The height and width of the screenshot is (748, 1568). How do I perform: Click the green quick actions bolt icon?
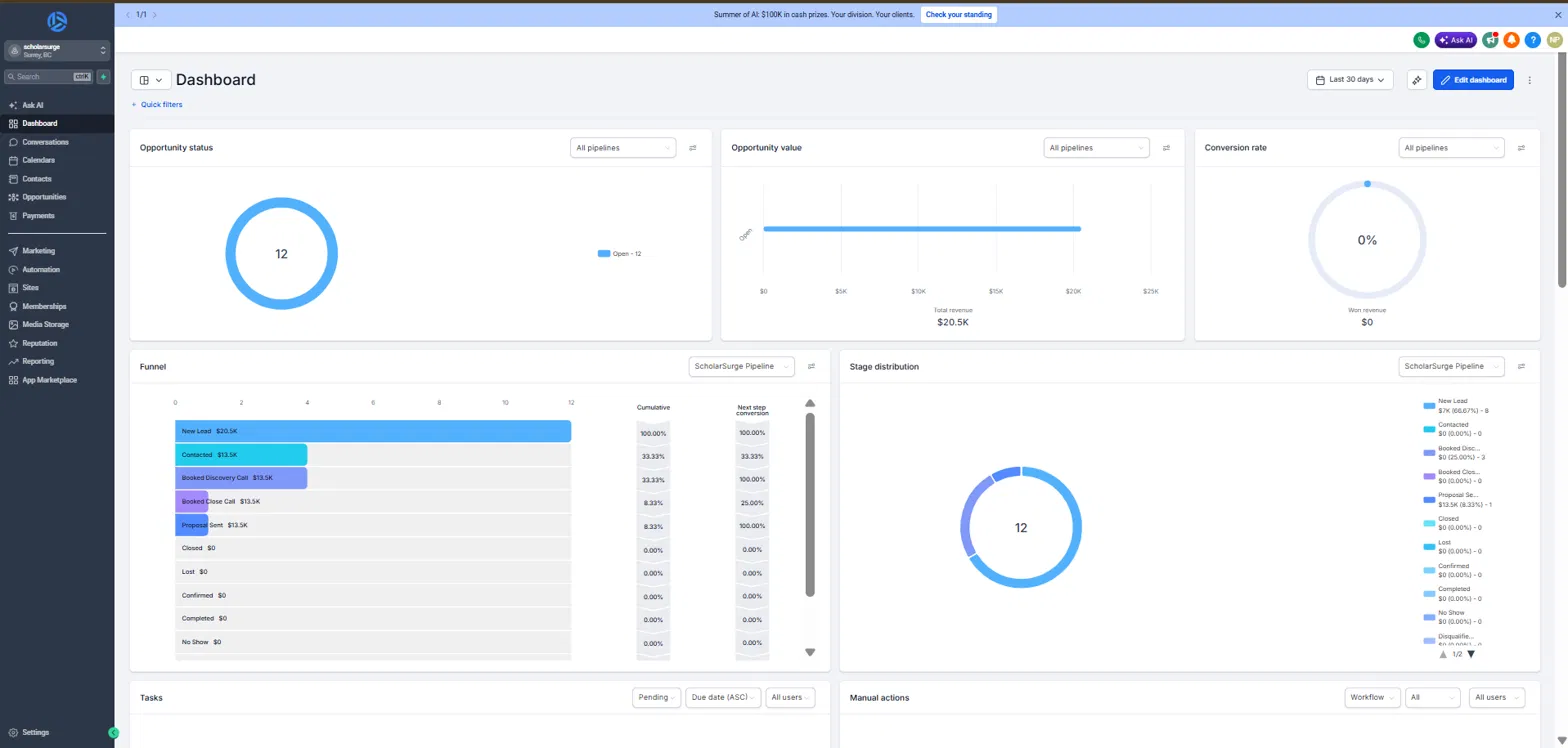[103, 77]
